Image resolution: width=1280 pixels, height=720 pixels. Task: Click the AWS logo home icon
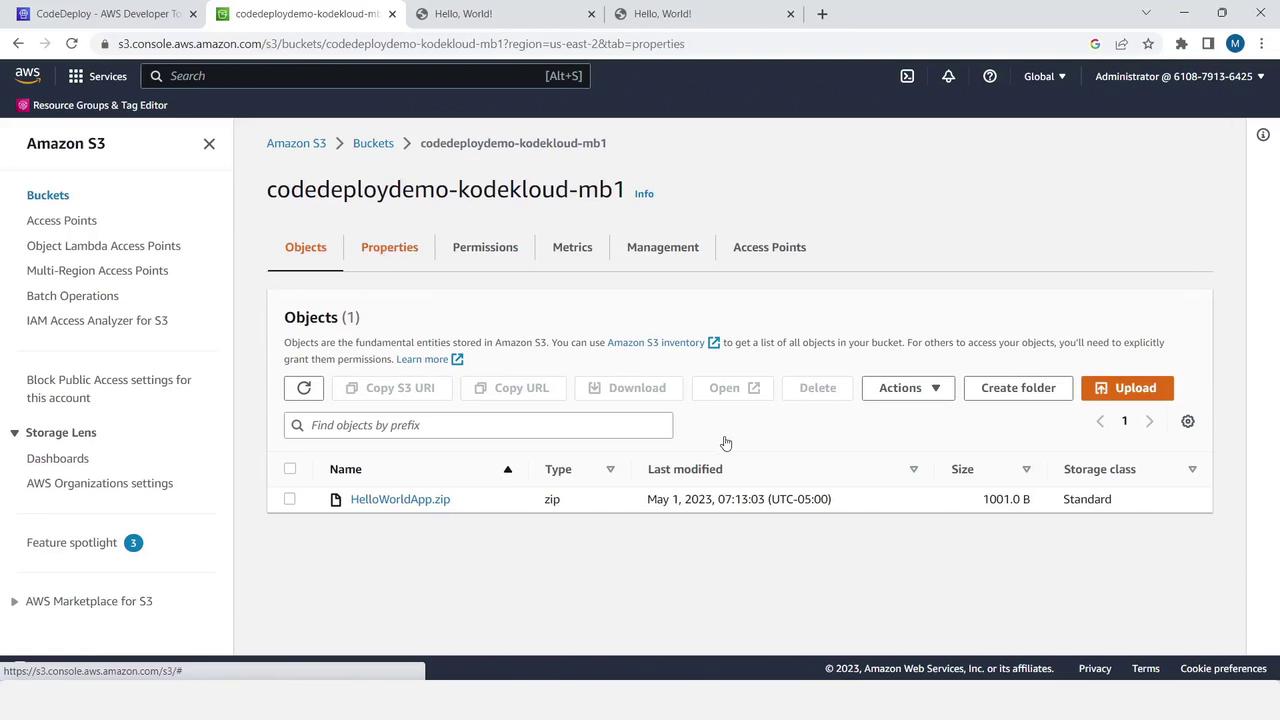point(28,76)
